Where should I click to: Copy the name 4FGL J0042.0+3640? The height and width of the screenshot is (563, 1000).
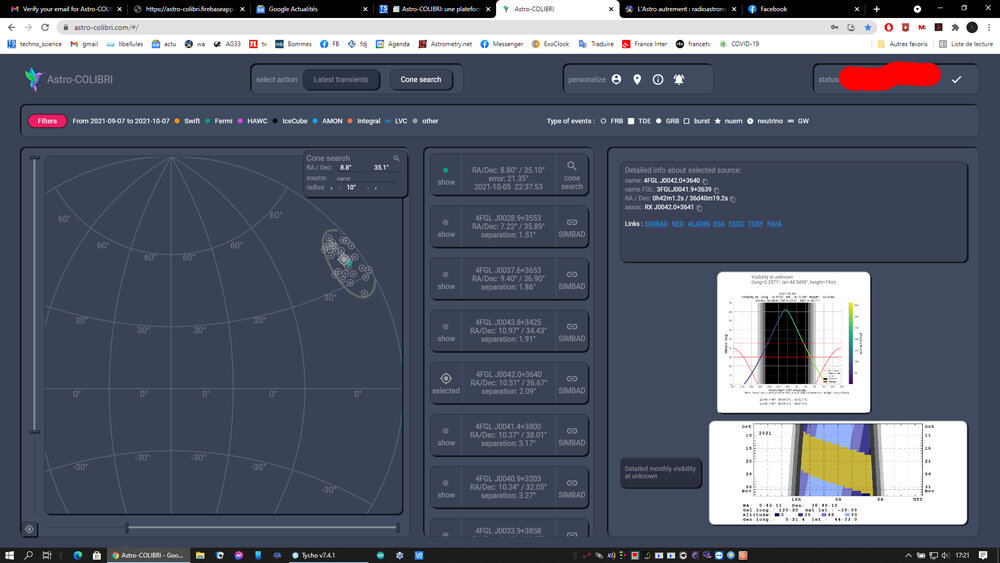coord(705,181)
